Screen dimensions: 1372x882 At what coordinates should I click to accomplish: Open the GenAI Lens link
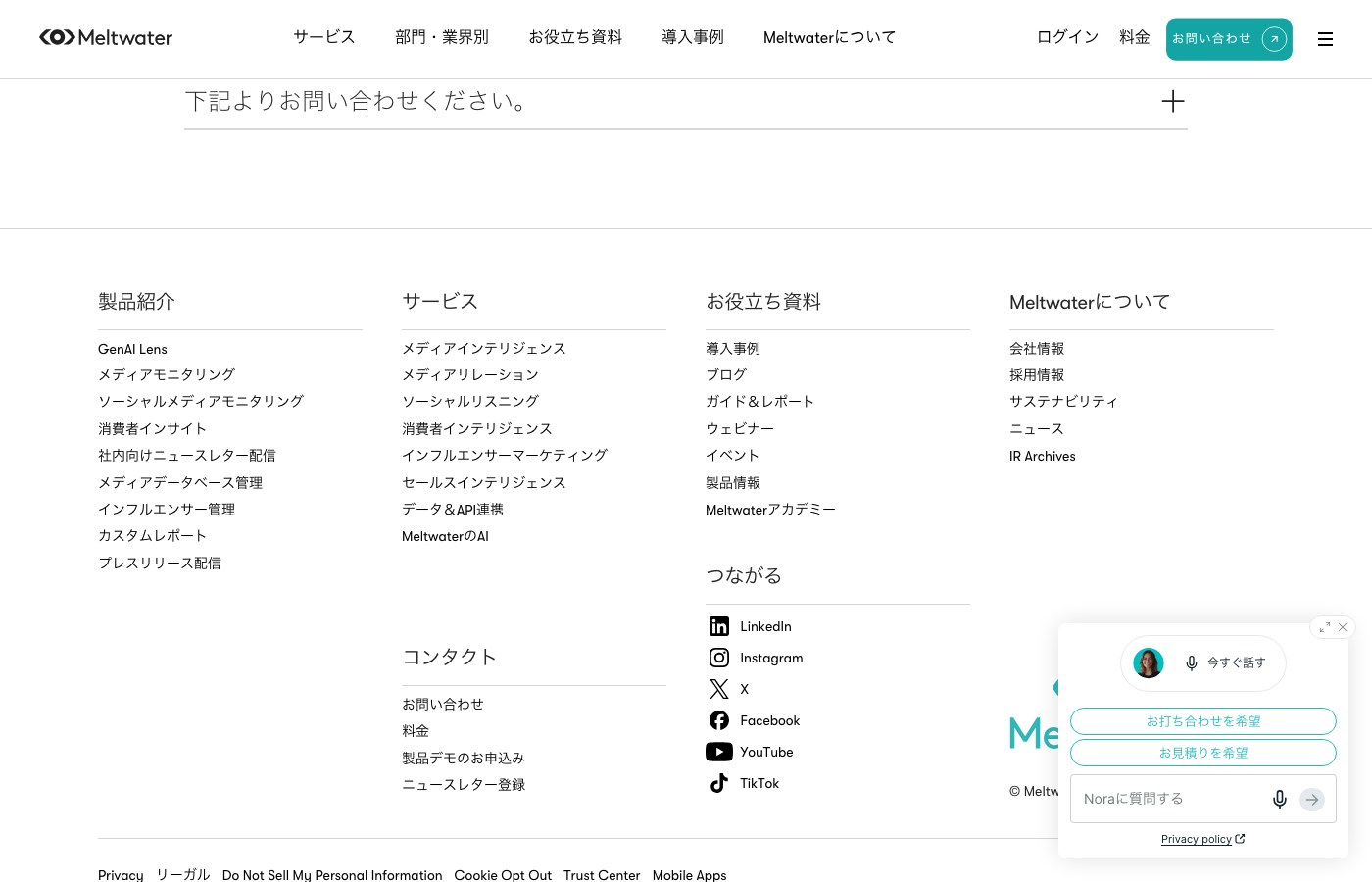coord(132,349)
